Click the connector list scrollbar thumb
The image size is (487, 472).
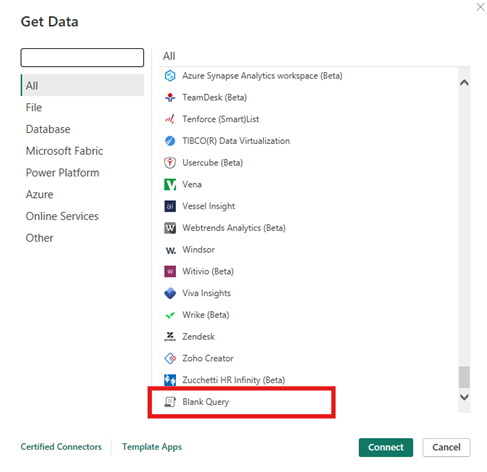pyautogui.click(x=464, y=377)
